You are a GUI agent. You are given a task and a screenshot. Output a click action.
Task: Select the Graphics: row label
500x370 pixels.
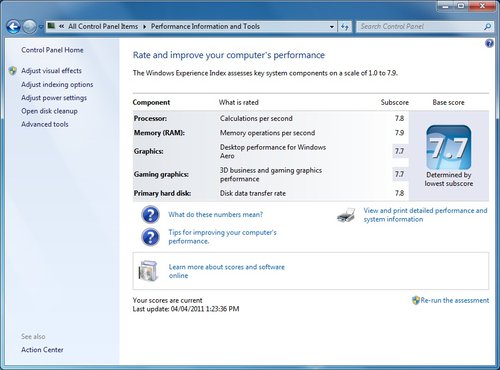[149, 151]
